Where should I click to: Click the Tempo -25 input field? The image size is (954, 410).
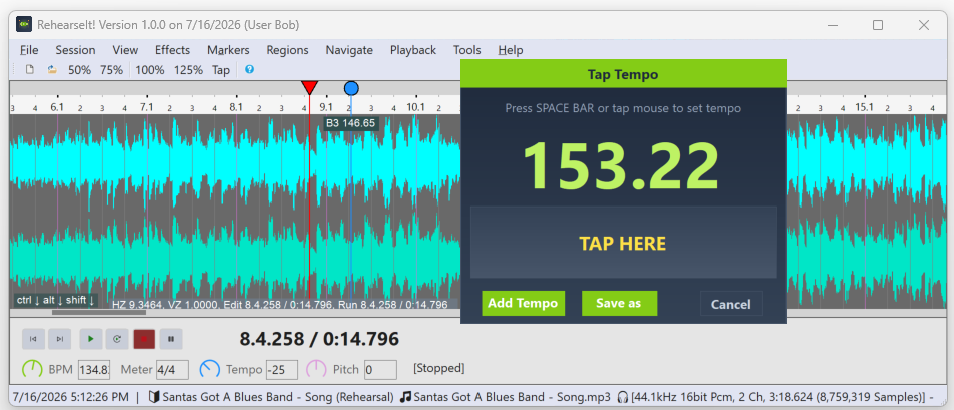click(282, 370)
